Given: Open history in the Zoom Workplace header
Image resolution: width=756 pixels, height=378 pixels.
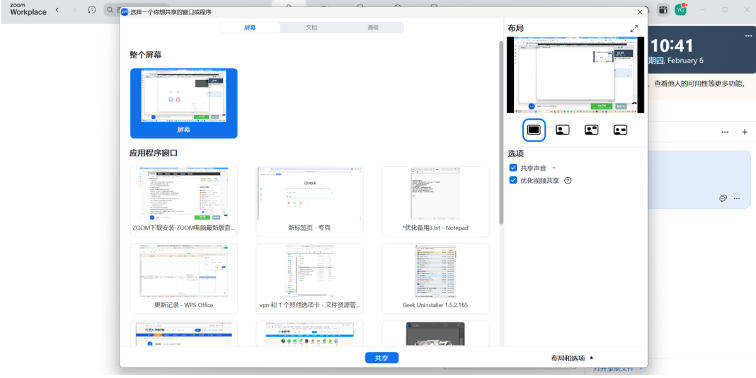Looking at the screenshot, I should (x=92, y=10).
